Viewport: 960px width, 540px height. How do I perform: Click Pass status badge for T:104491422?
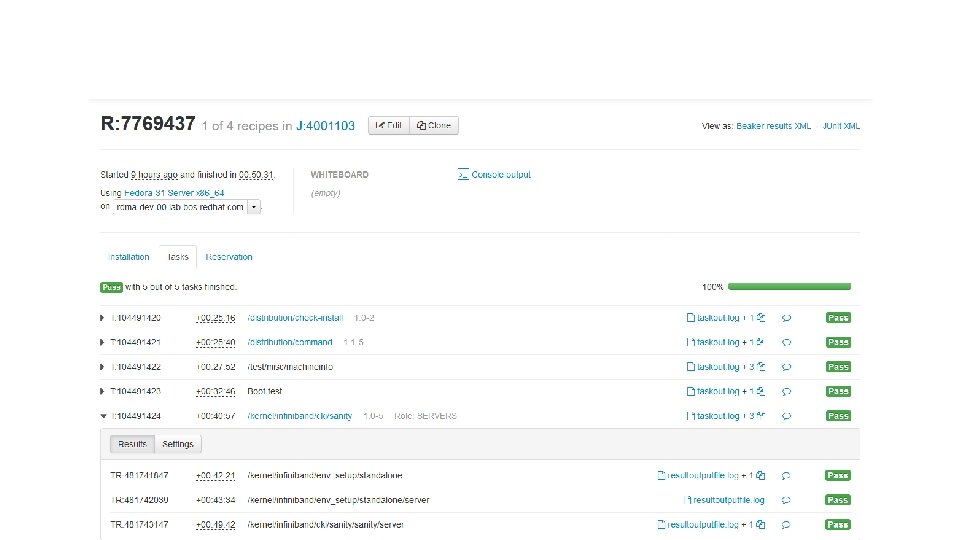[x=838, y=367]
